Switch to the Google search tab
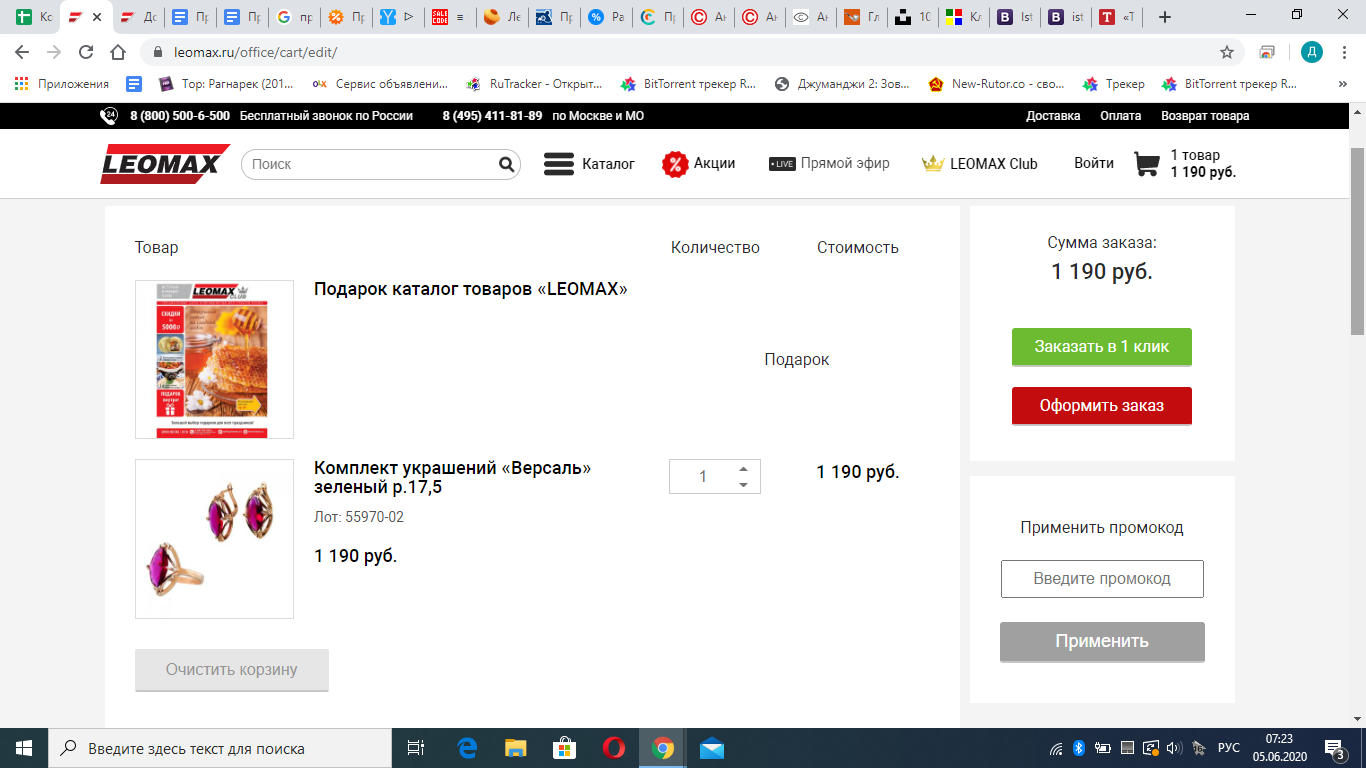The image size is (1366, 768). 295,17
